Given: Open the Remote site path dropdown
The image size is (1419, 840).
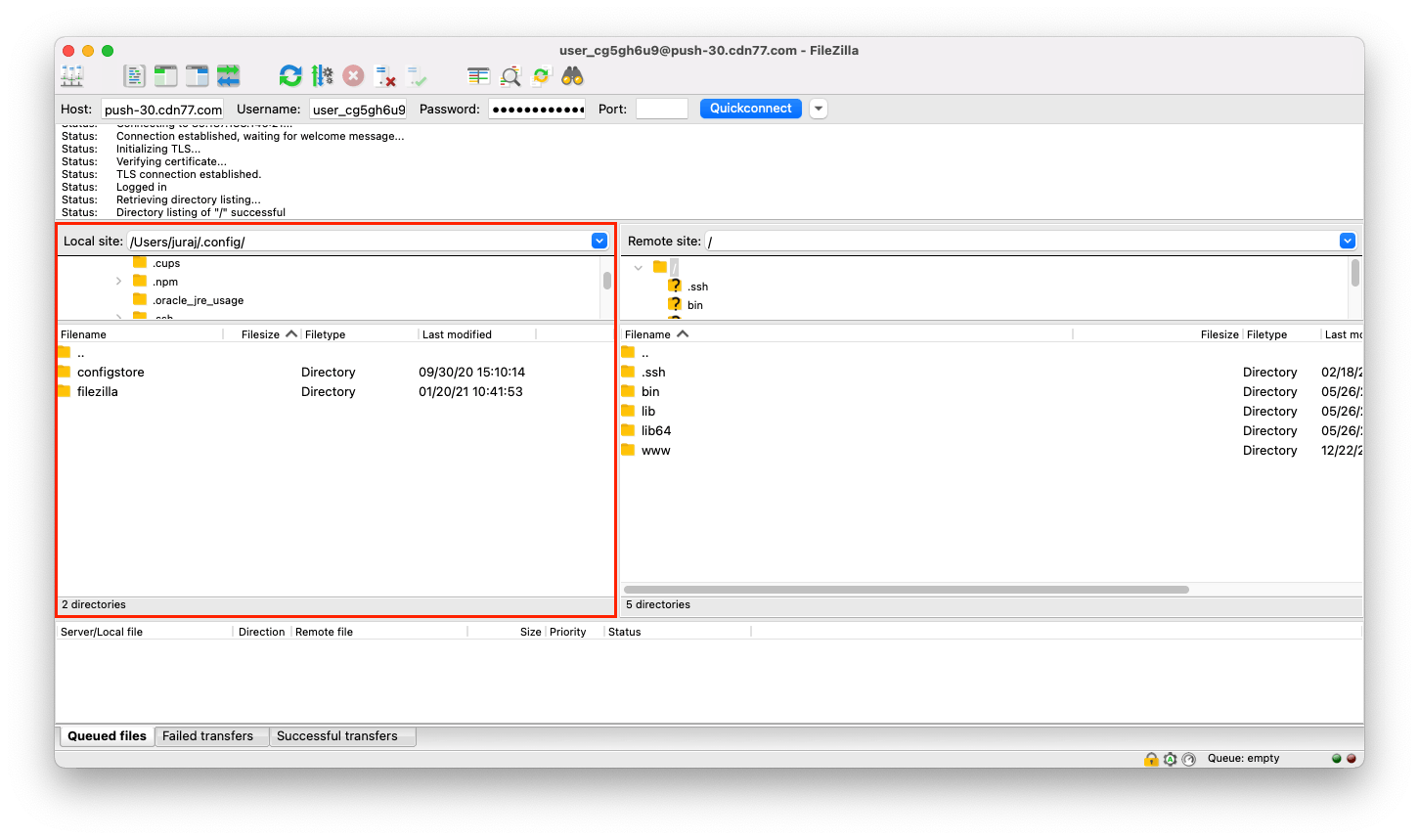Looking at the screenshot, I should click(x=1348, y=241).
